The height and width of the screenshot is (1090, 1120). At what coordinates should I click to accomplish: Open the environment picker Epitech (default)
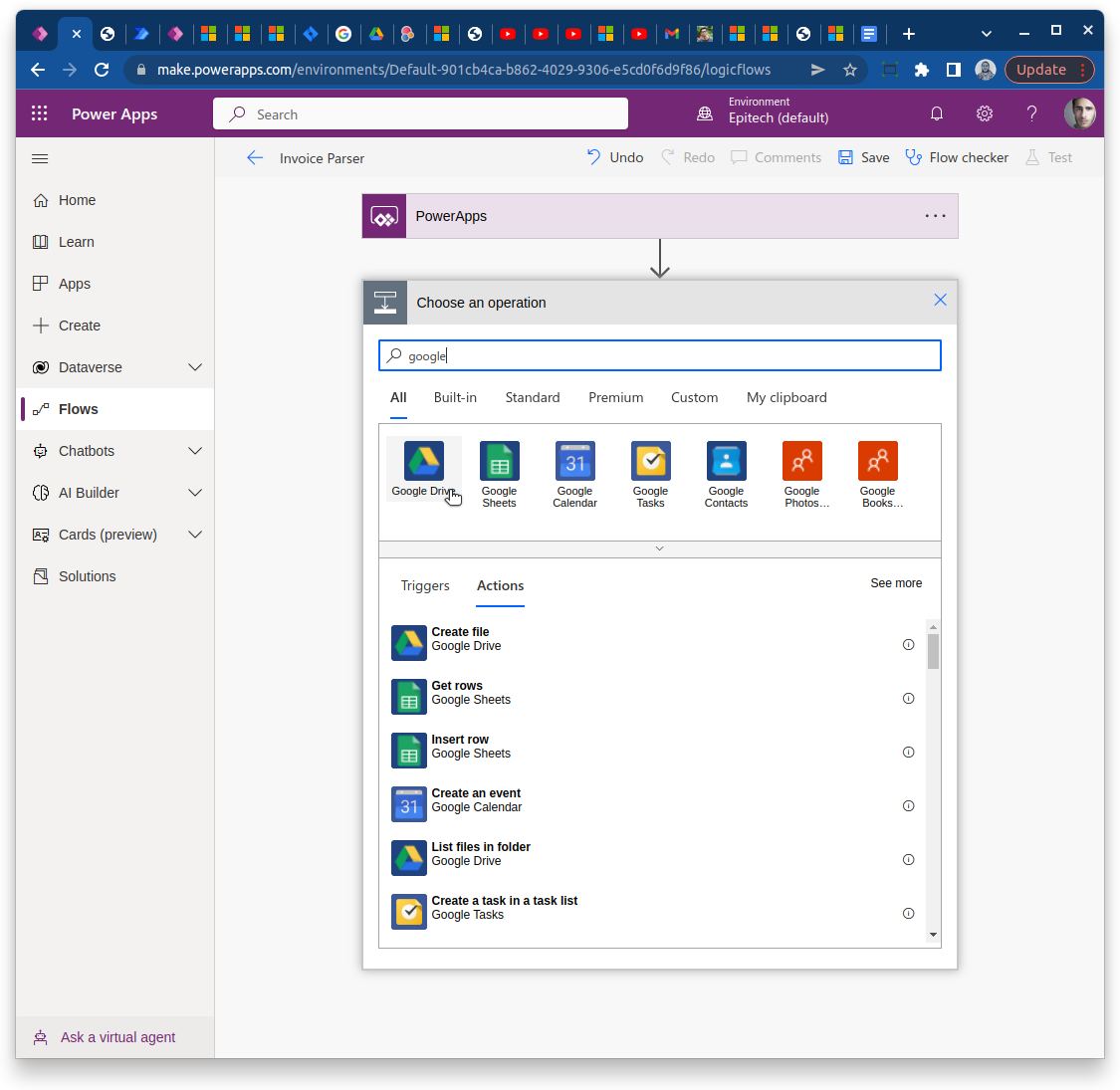click(764, 110)
